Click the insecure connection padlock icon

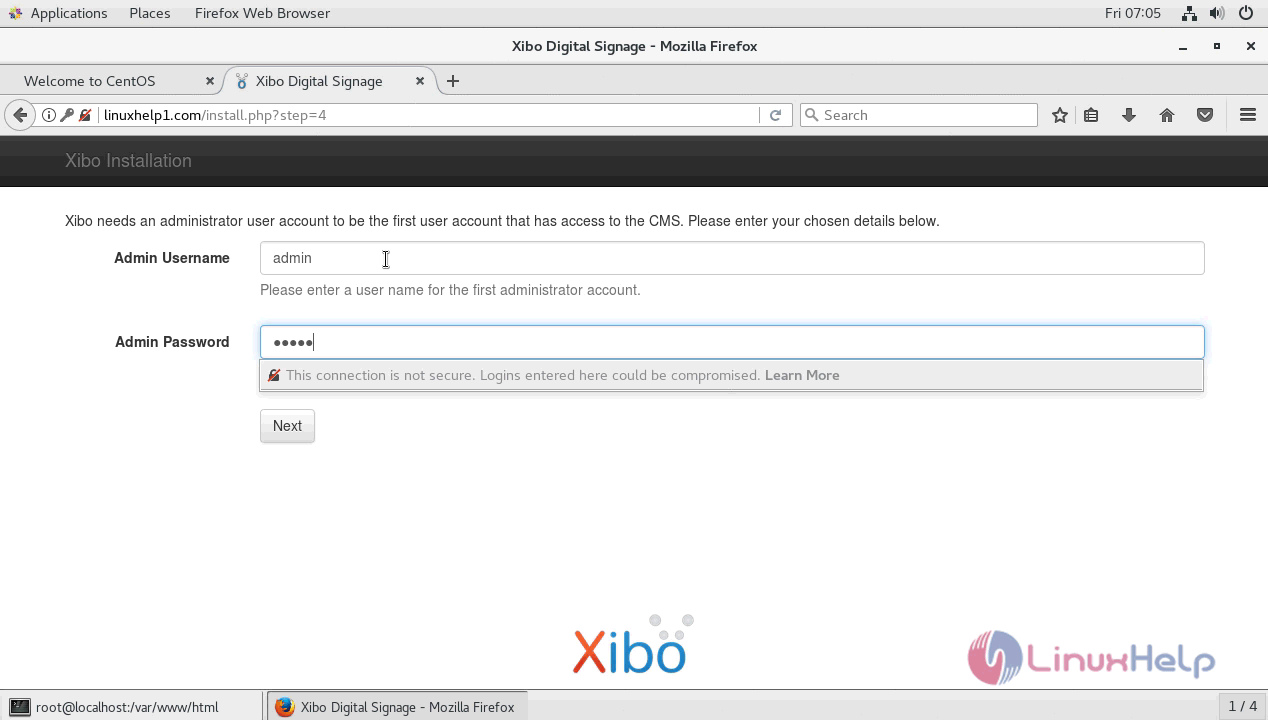[x=86, y=115]
